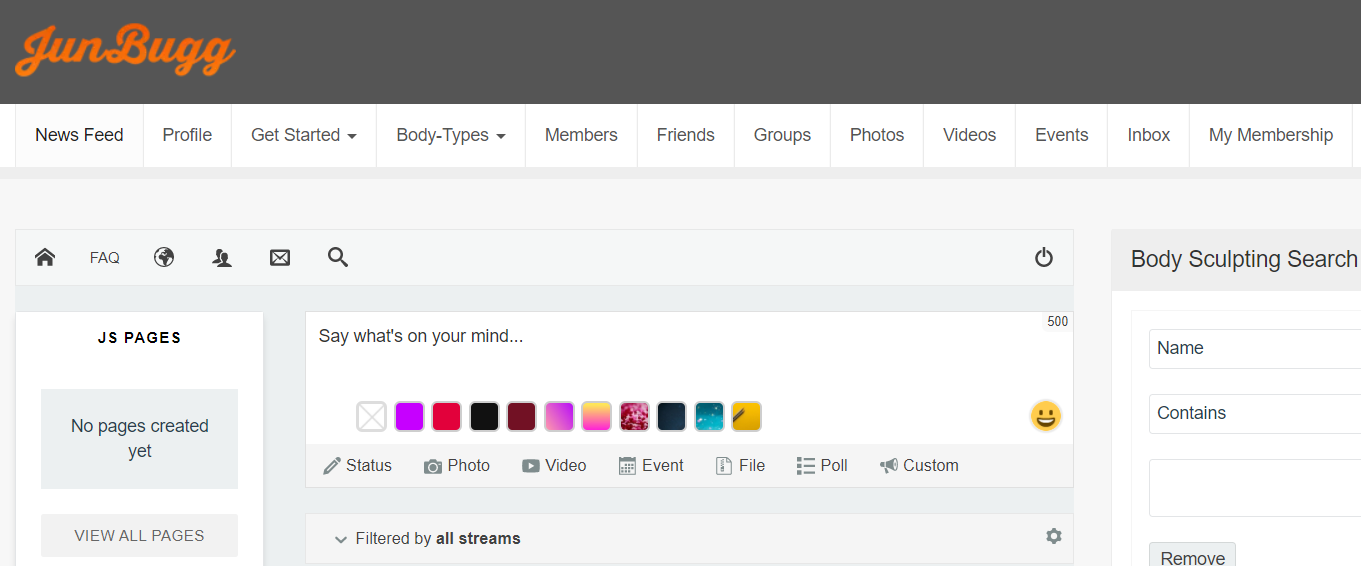The image size is (1361, 566).
Task: Open the My Membership tab
Action: point(1271,135)
